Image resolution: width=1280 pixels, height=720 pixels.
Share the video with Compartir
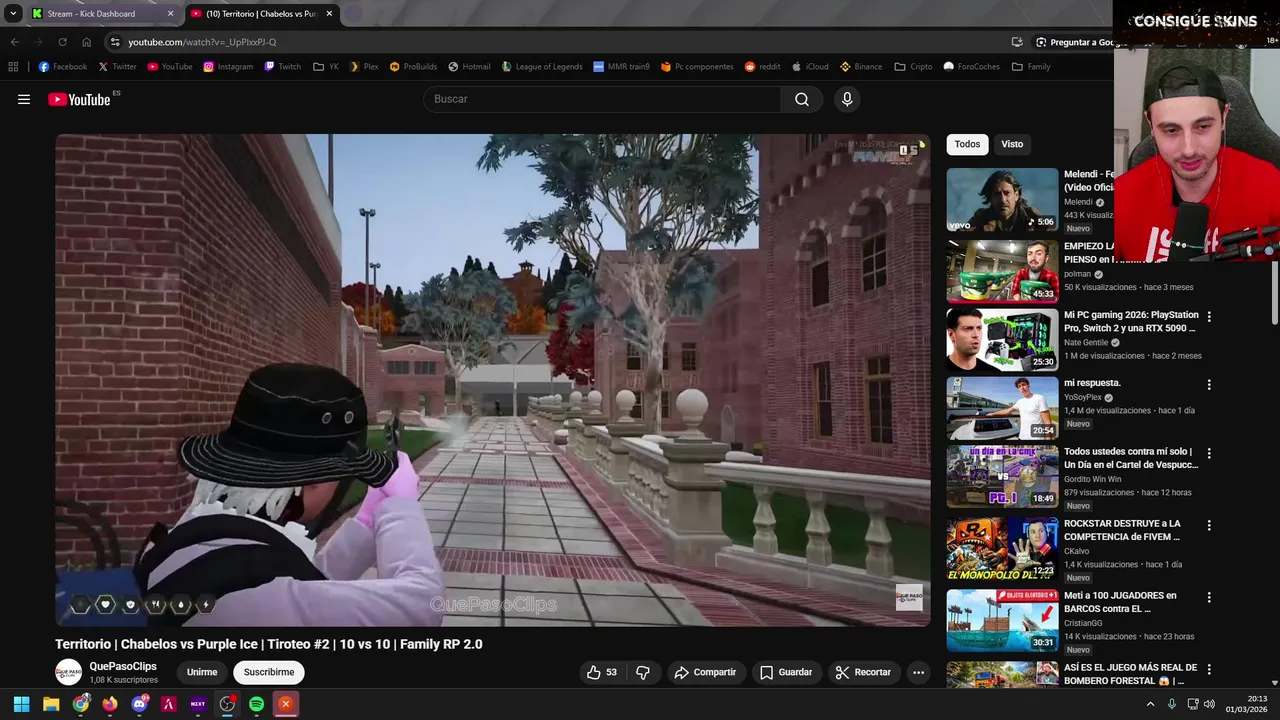(705, 672)
